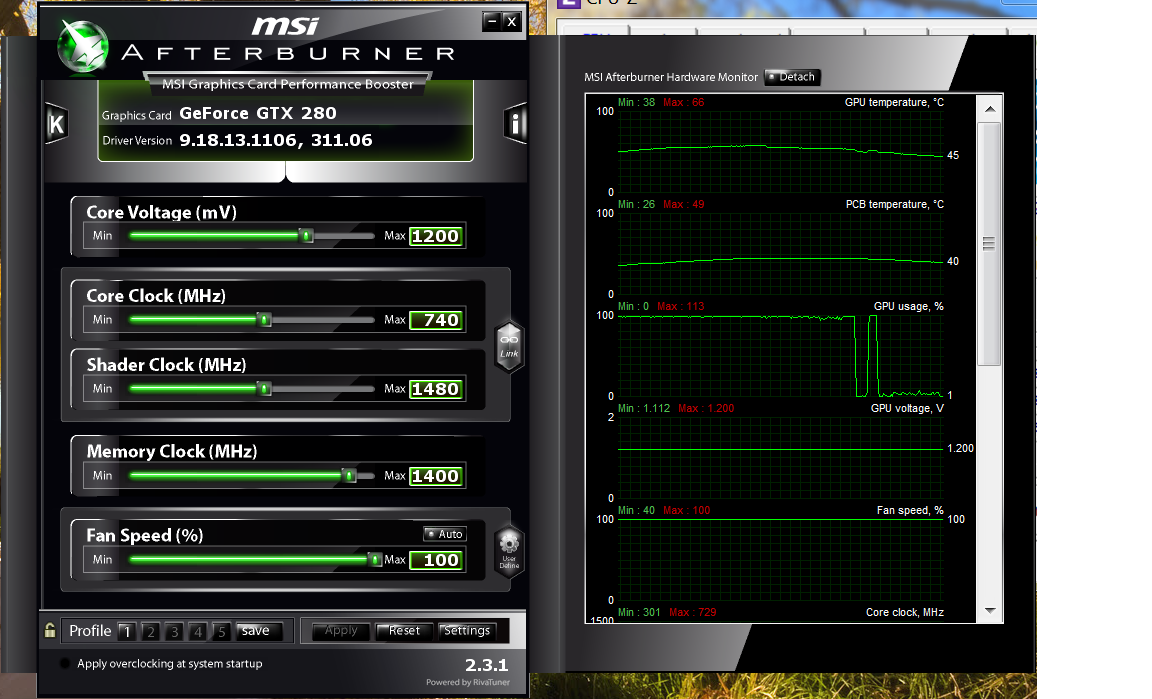Open the Settings dialog

(x=467, y=631)
